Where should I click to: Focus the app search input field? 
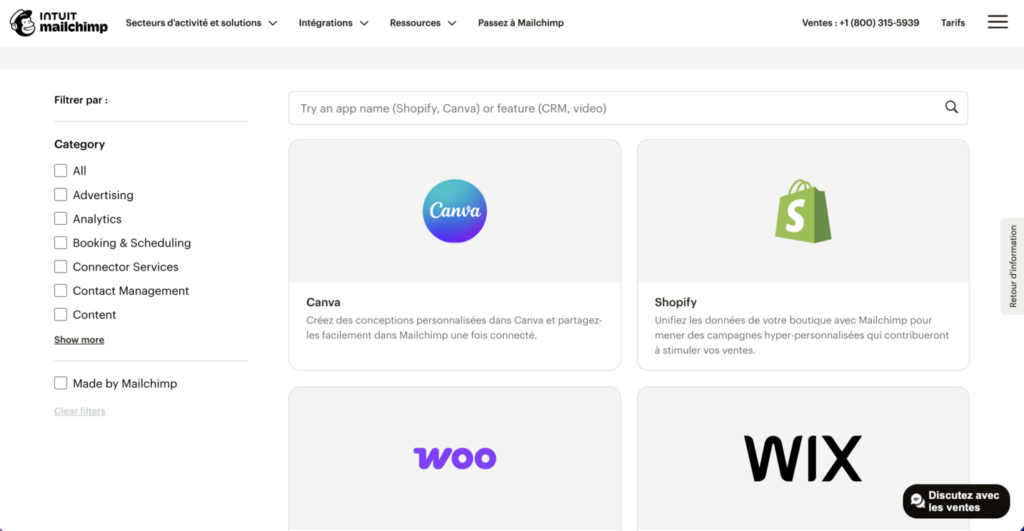628,108
